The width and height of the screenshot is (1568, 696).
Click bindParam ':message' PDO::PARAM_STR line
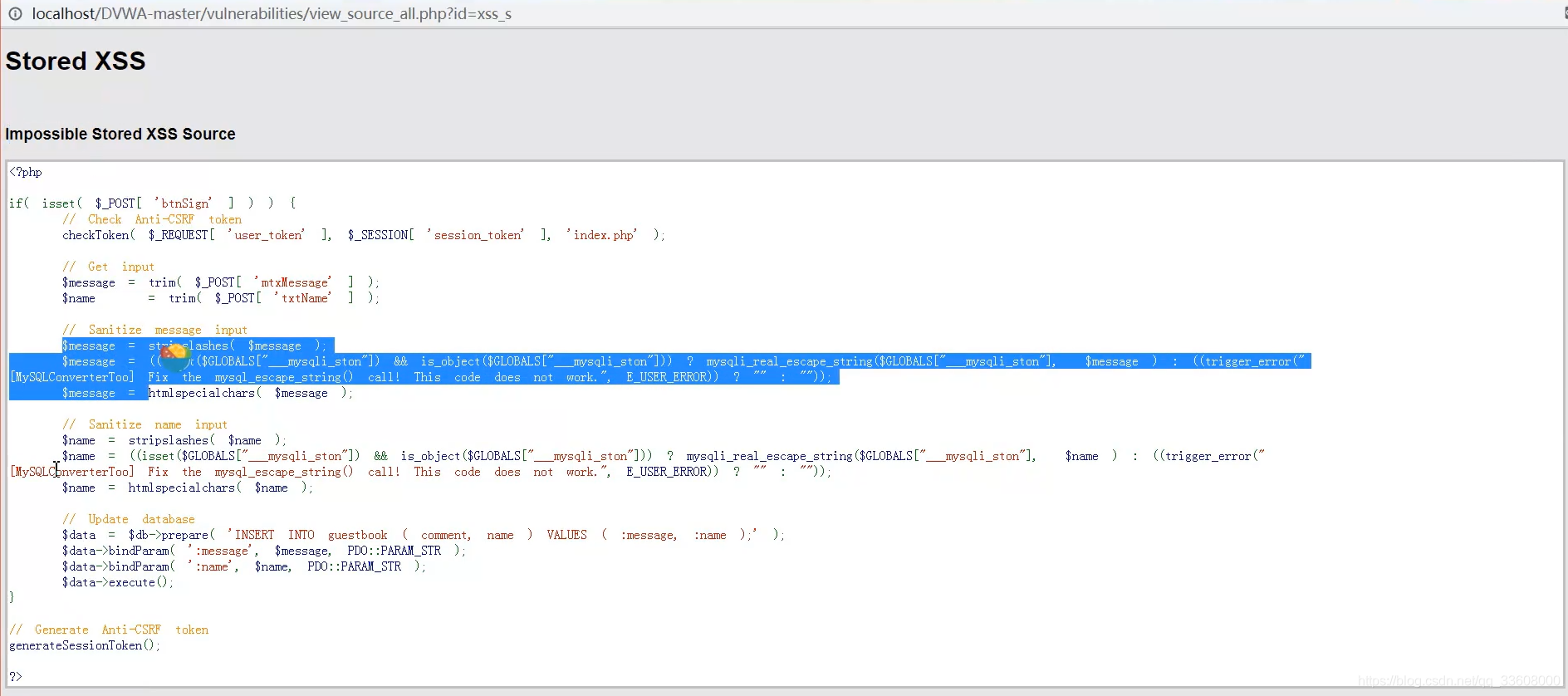pyautogui.click(x=264, y=551)
